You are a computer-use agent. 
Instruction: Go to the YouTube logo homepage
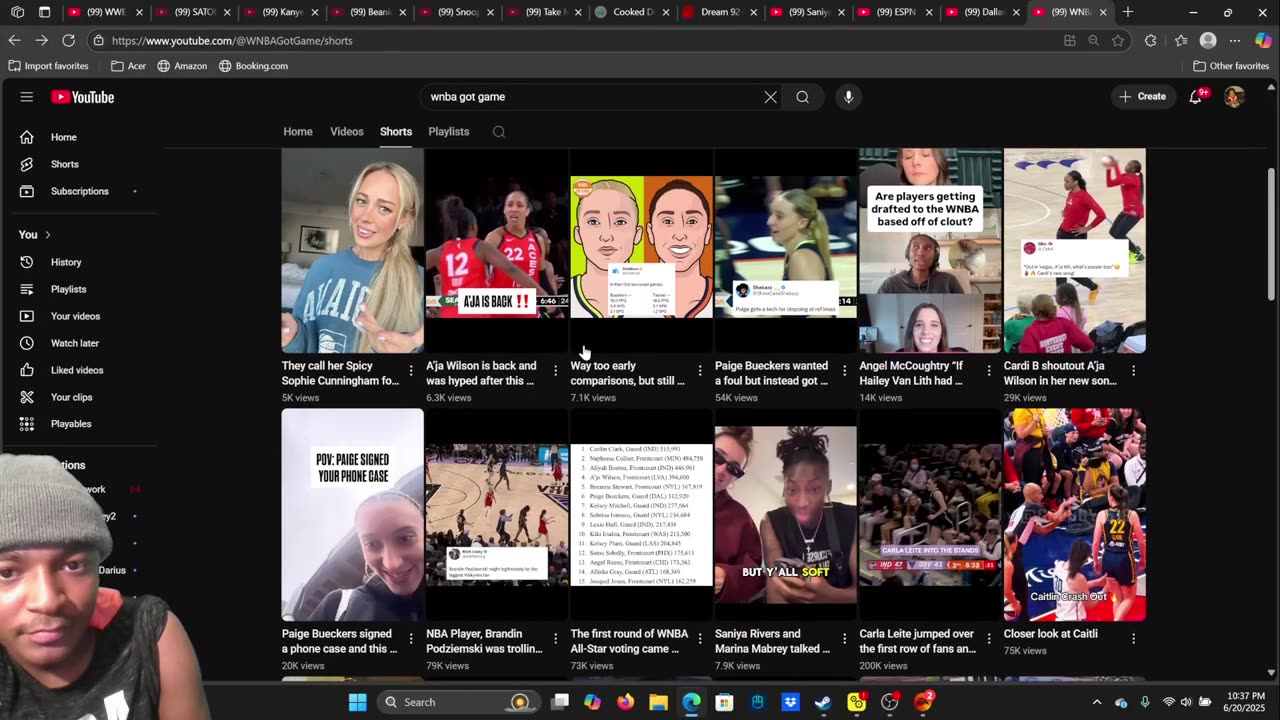83,97
